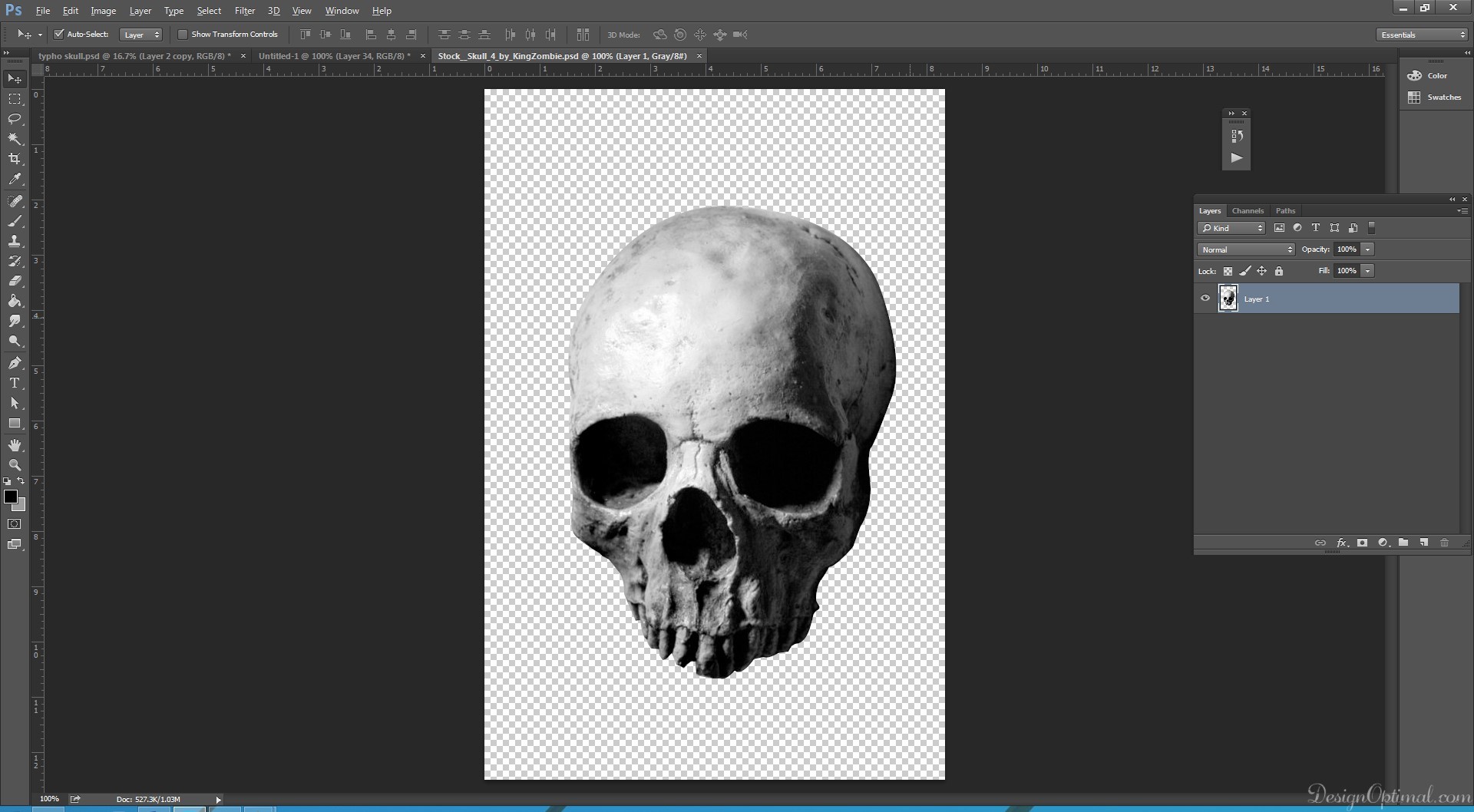Screen dimensions: 1474x812
Task: Select the Brush tool
Action: [15, 221]
